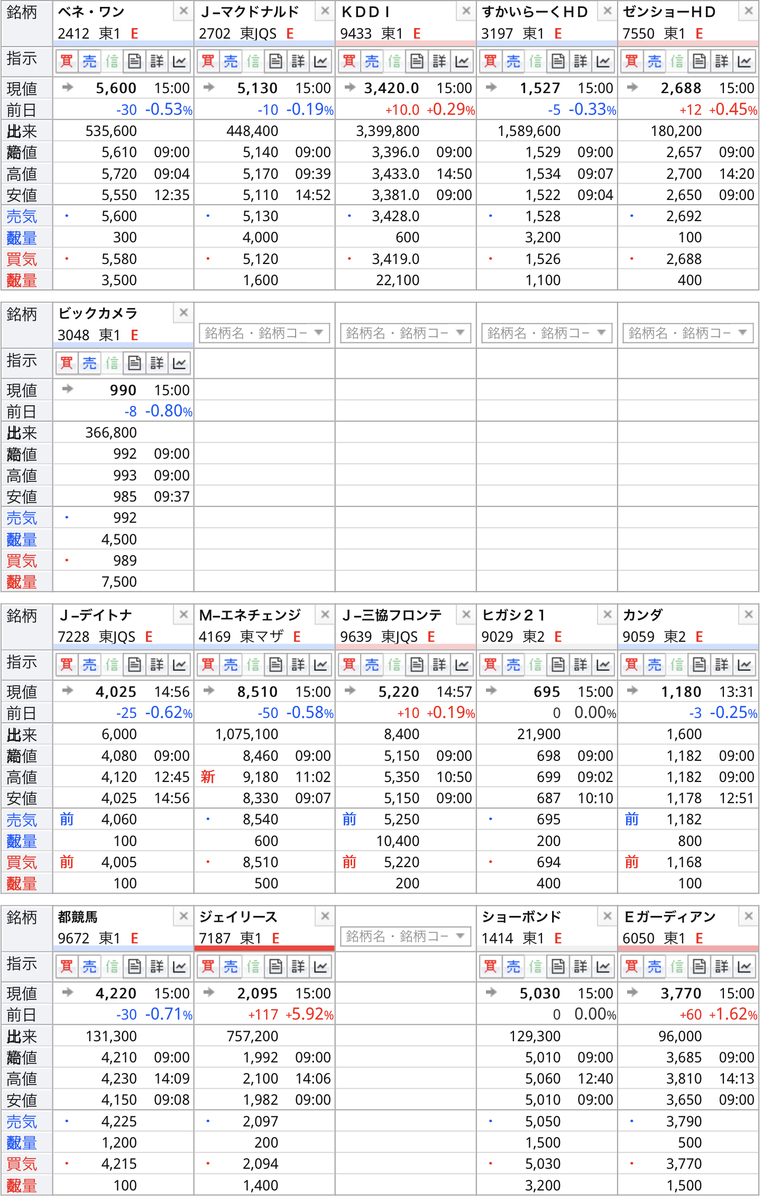This screenshot has height=1200, width=762.
Task: Close the ビックカメラ panel
Action: pos(183,313)
